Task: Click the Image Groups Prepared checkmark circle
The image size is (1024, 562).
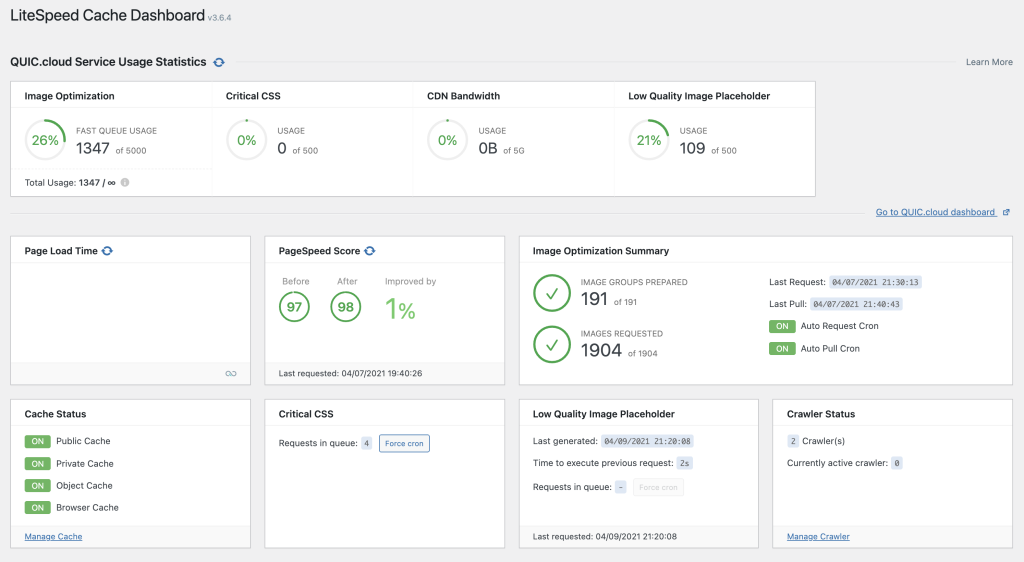Action: pyautogui.click(x=552, y=293)
